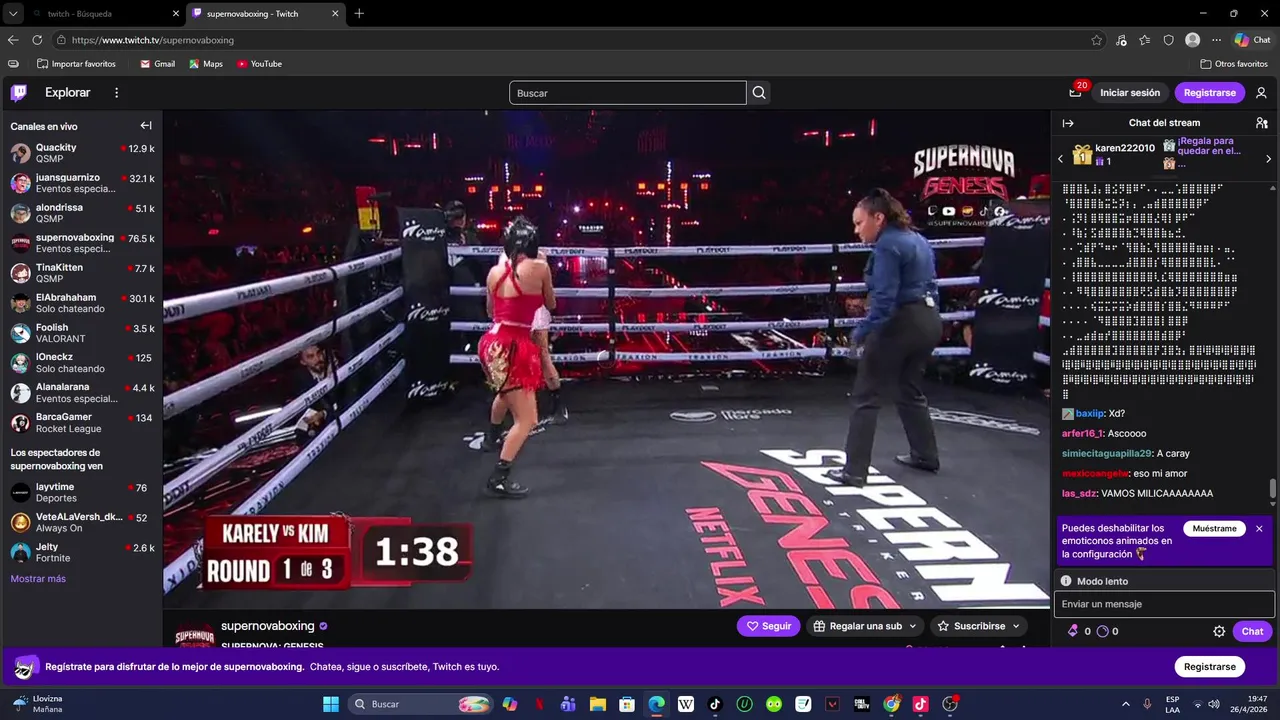Click Registrarse in the top bar
The width and height of the screenshot is (1280, 720).
pos(1209,93)
